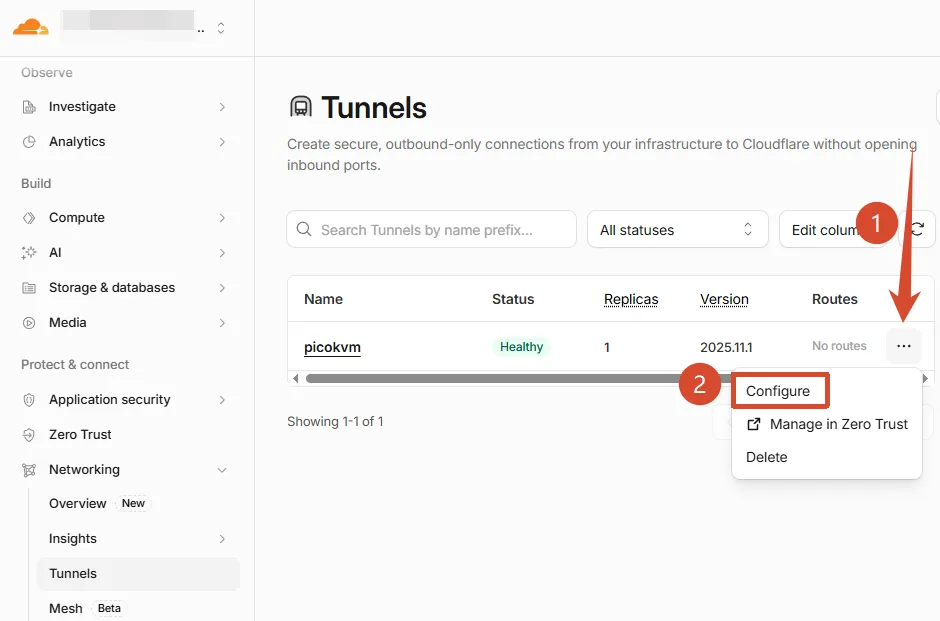Image resolution: width=940 pixels, height=621 pixels.
Task: Click the Analytics pie chart icon
Action: point(29,142)
